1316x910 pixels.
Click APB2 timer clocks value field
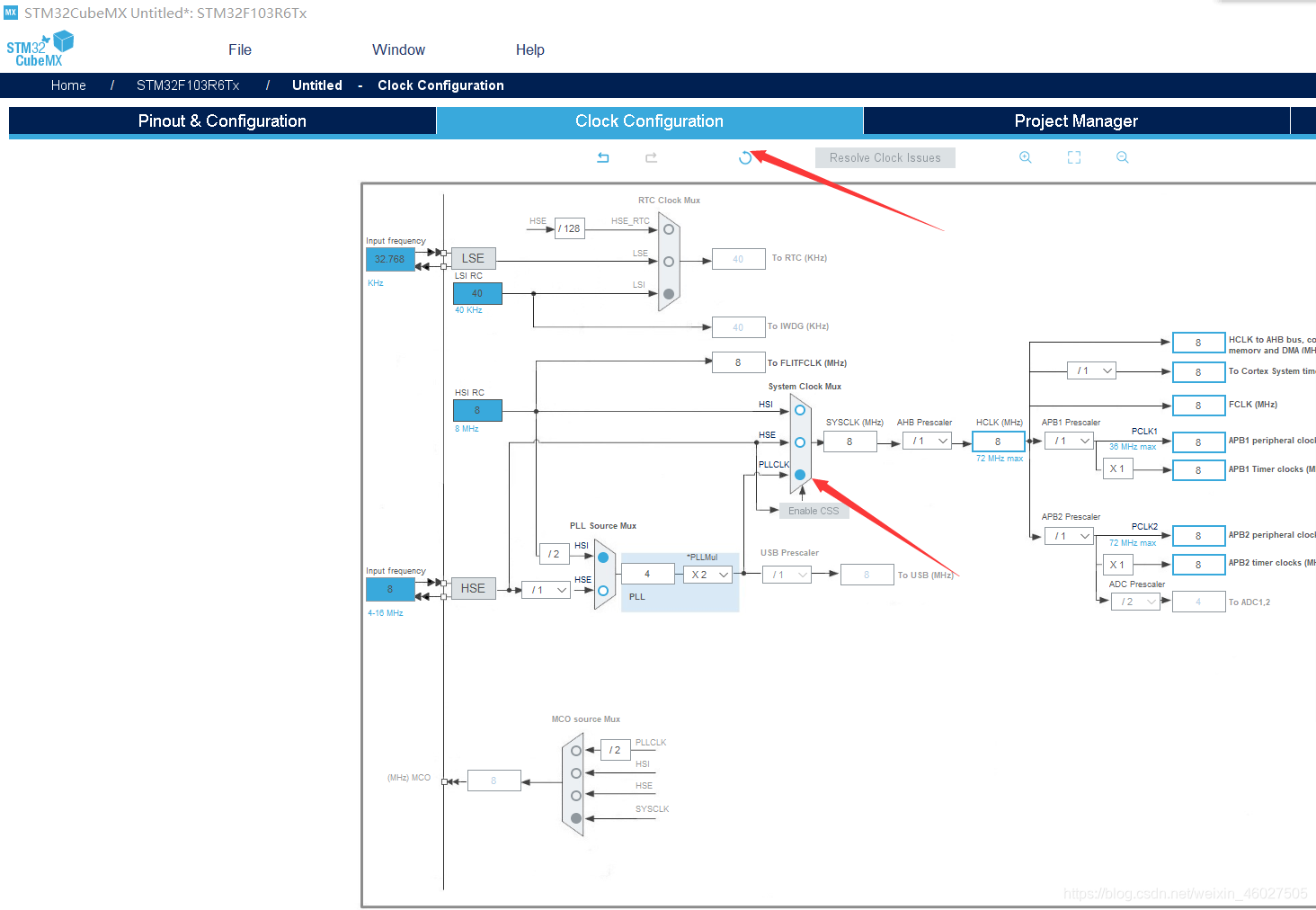1198,565
